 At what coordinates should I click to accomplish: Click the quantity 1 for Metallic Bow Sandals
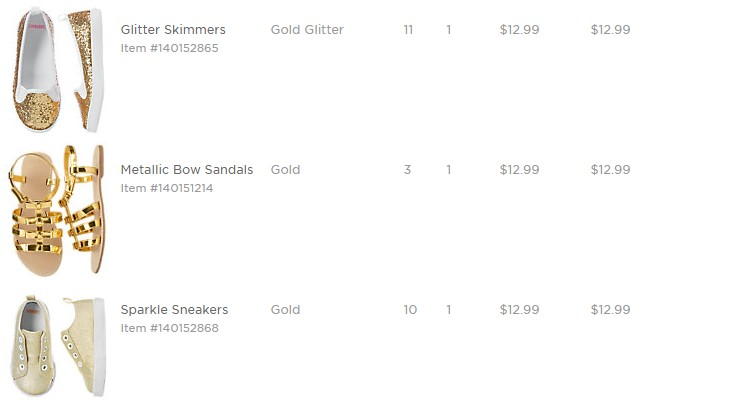pos(449,170)
